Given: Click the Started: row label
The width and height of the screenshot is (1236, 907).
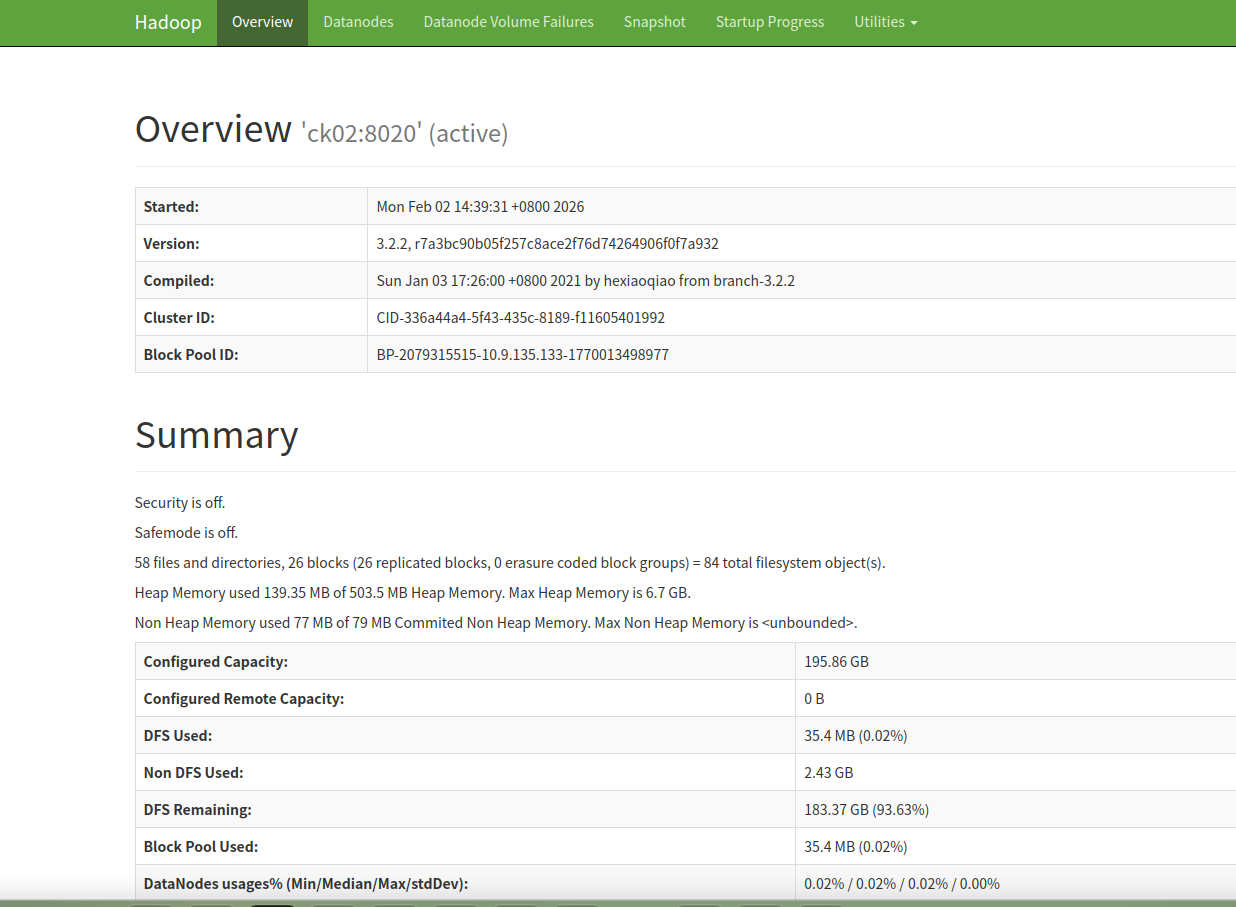Looking at the screenshot, I should tap(171, 207).
